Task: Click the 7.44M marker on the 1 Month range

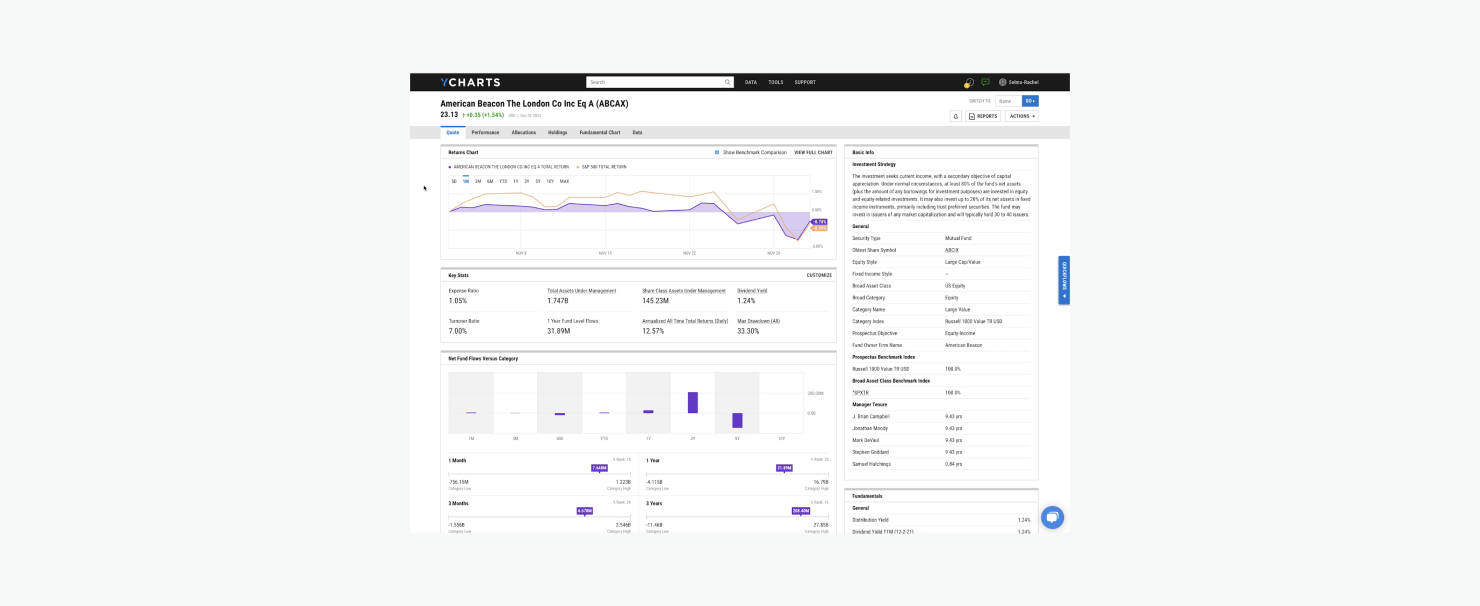Action: pos(601,467)
